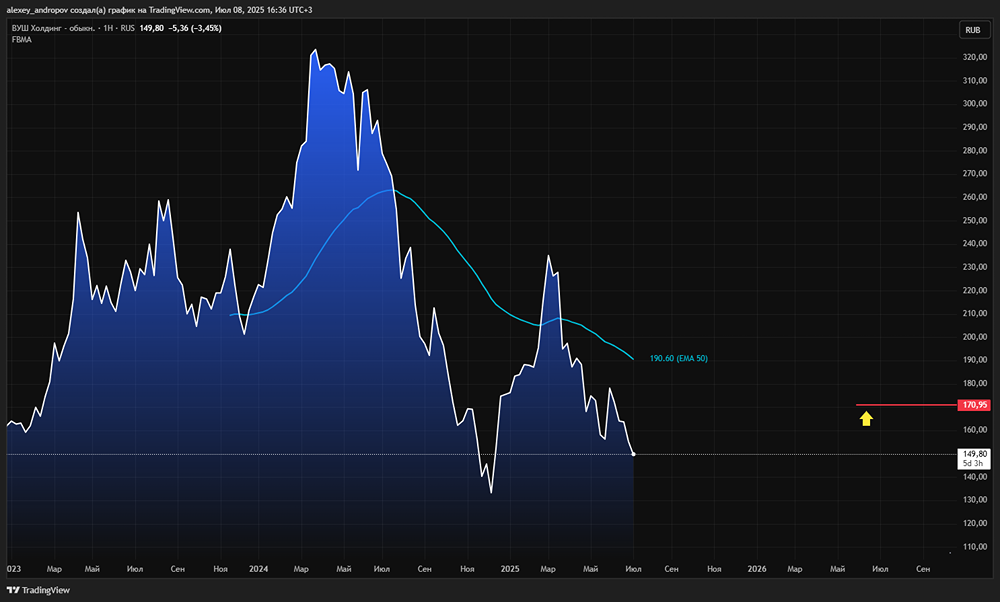Click the 110,00 price axis label
The height and width of the screenshot is (602, 1000).
[974, 547]
